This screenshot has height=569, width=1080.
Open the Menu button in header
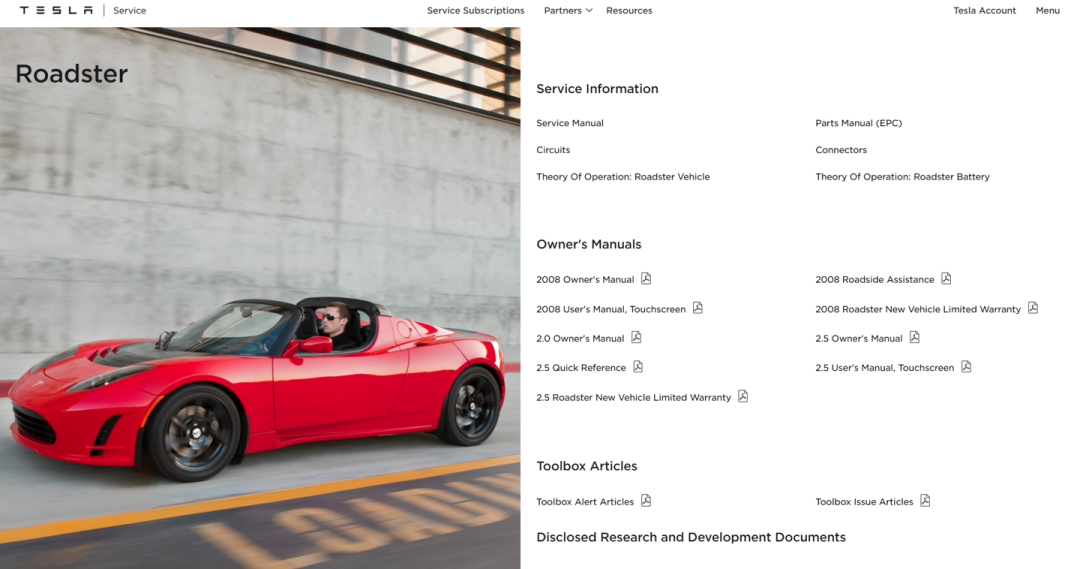tap(1048, 10)
